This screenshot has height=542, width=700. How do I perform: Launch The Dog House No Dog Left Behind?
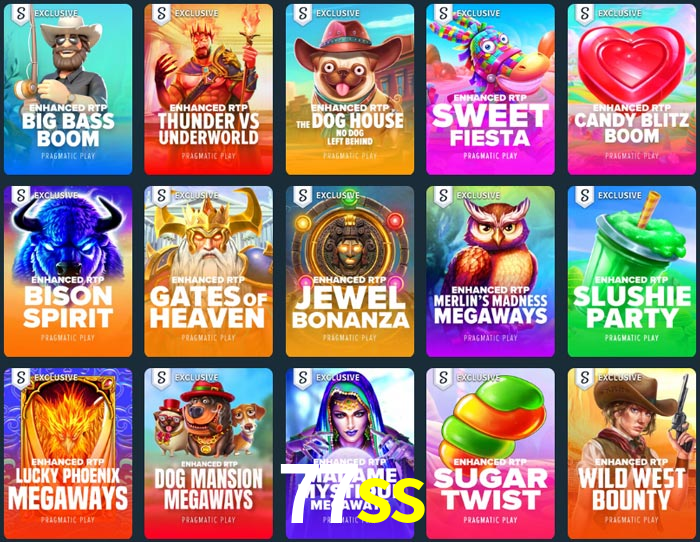350,89
